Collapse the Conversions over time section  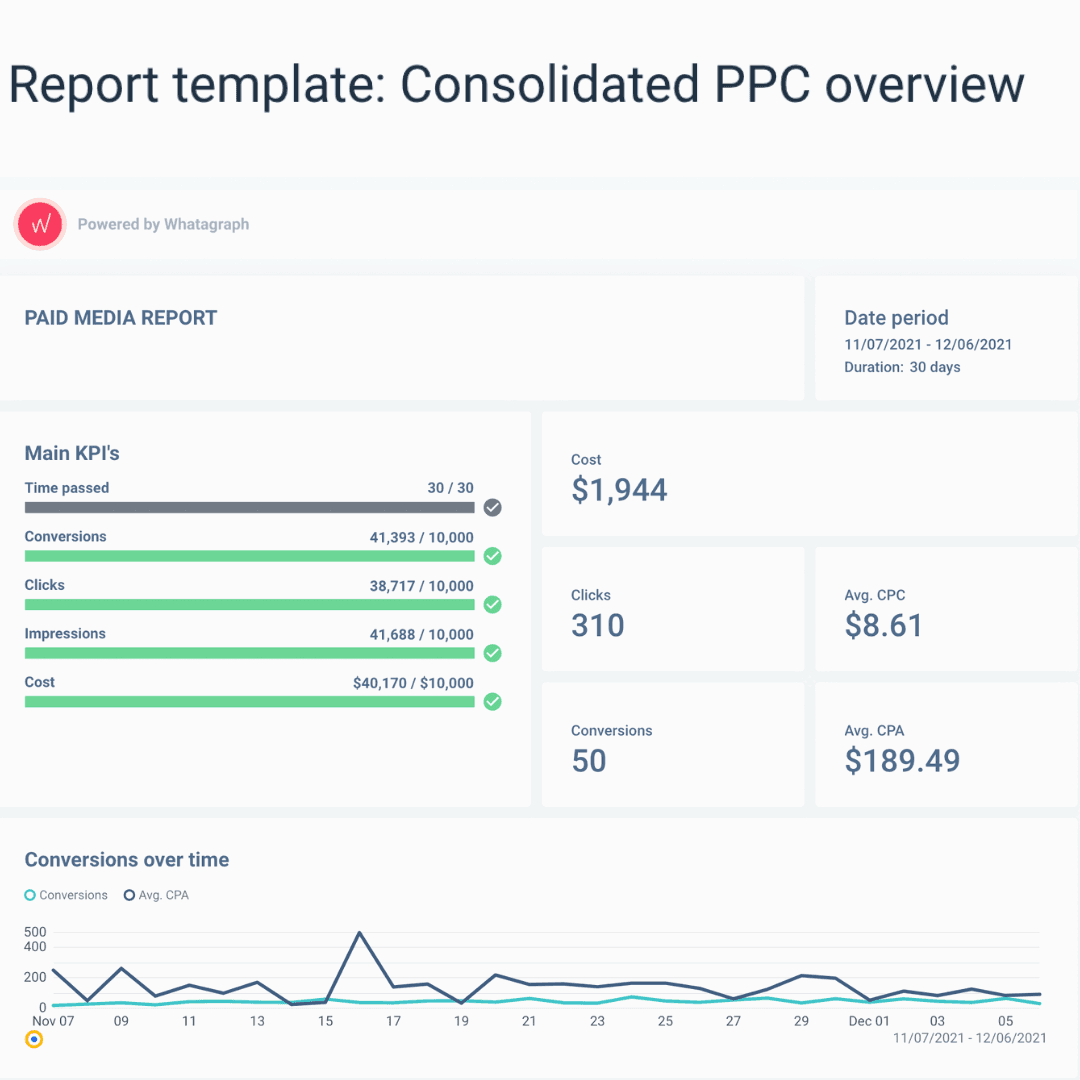tap(127, 860)
